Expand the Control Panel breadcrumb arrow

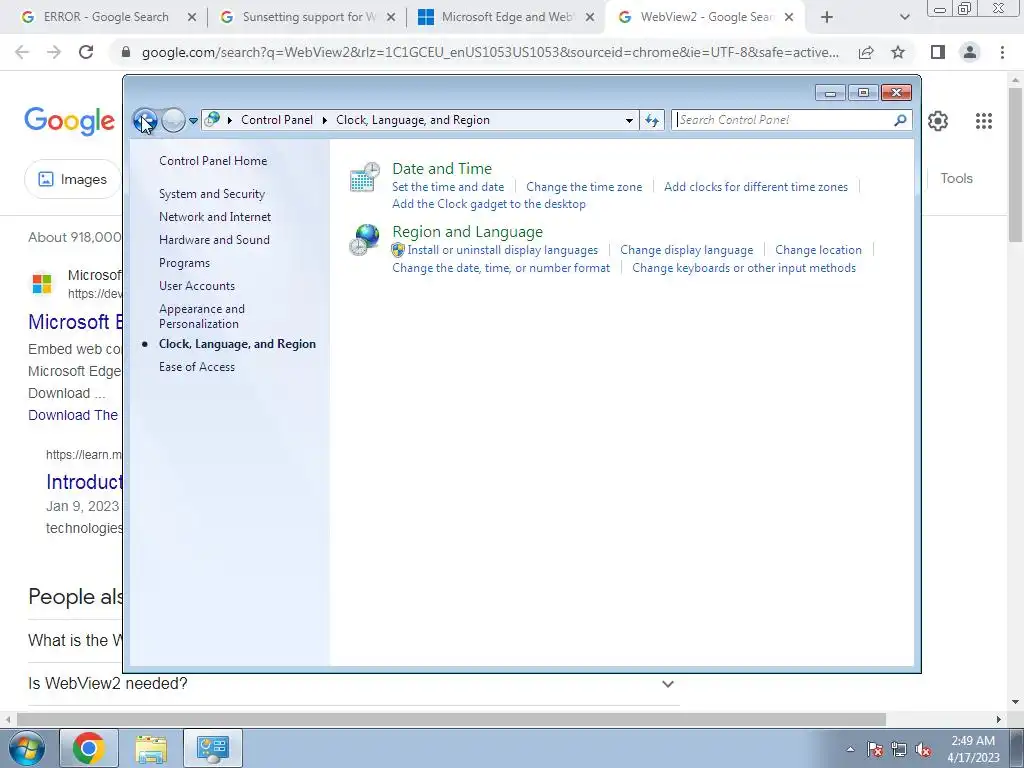230,120
